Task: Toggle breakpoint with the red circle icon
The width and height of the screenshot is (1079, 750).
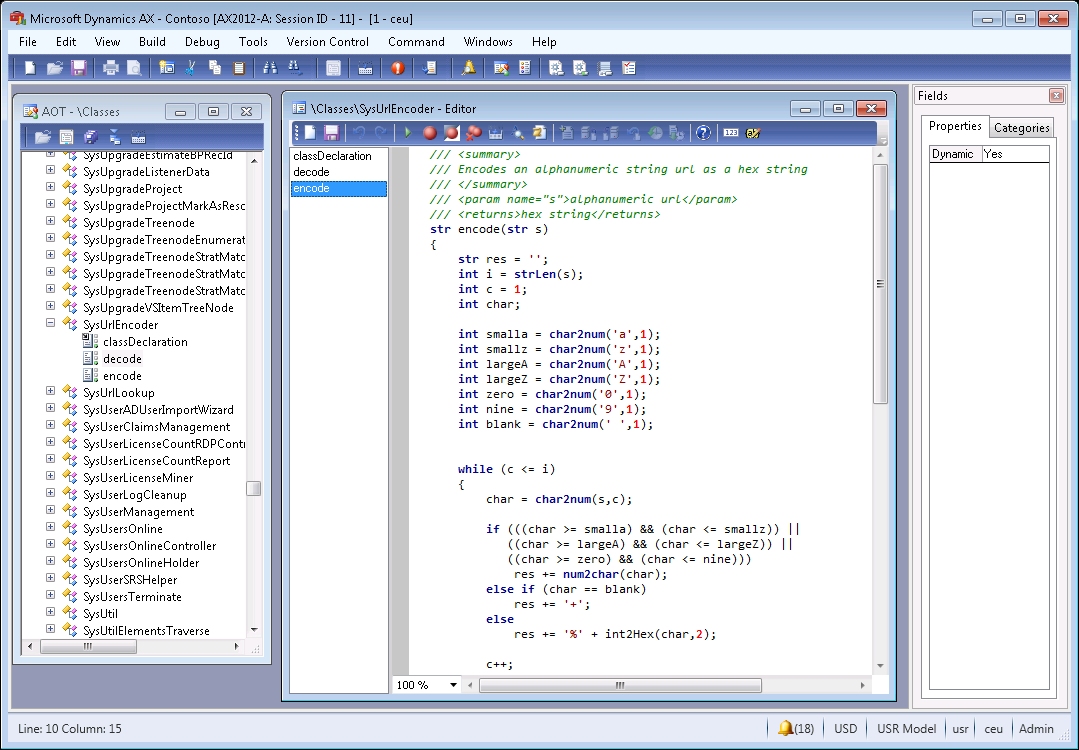Action: (429, 133)
